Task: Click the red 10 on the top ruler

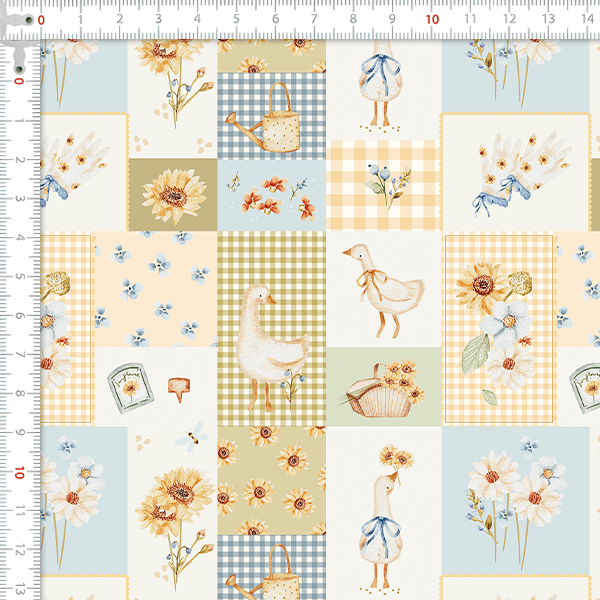Action: tap(431, 19)
